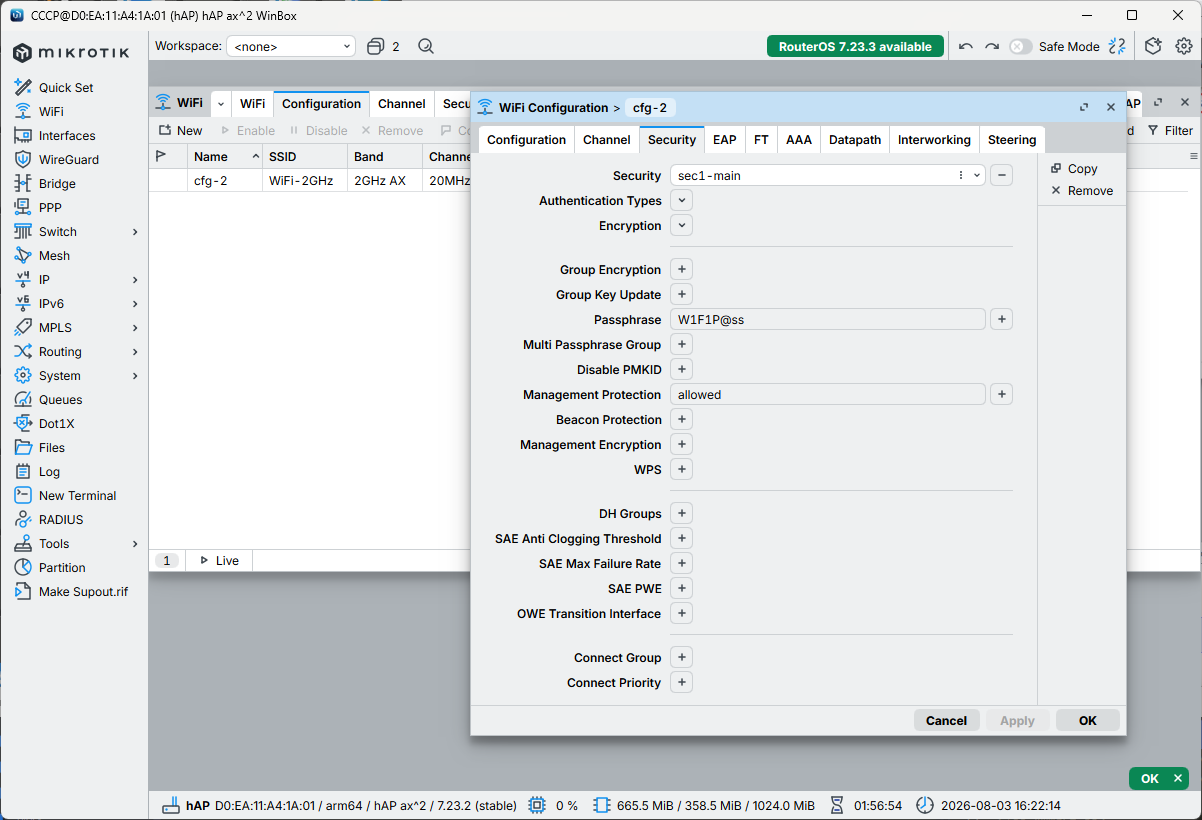1202x820 pixels.
Task: Switch to the FT tab
Action: pyautogui.click(x=761, y=140)
